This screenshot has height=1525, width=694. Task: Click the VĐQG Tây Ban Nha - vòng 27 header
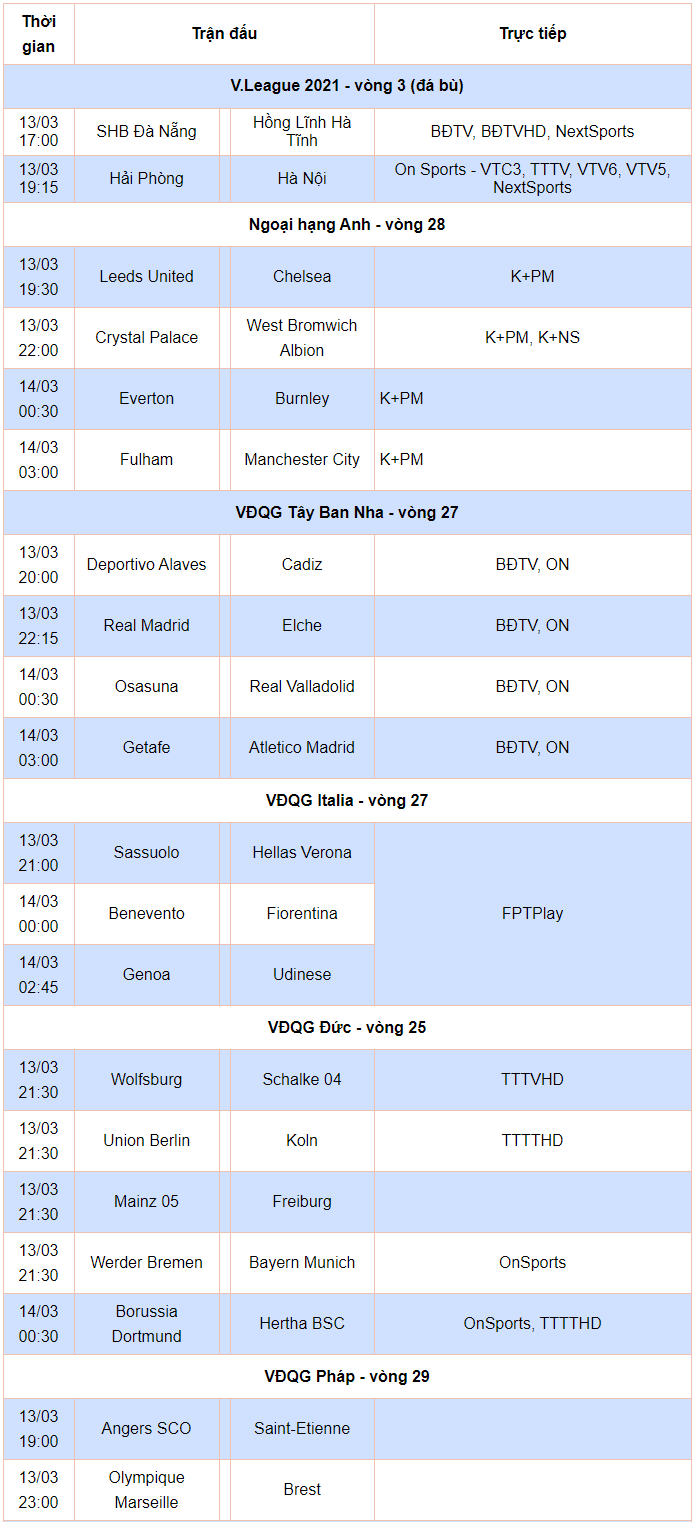coord(347,513)
